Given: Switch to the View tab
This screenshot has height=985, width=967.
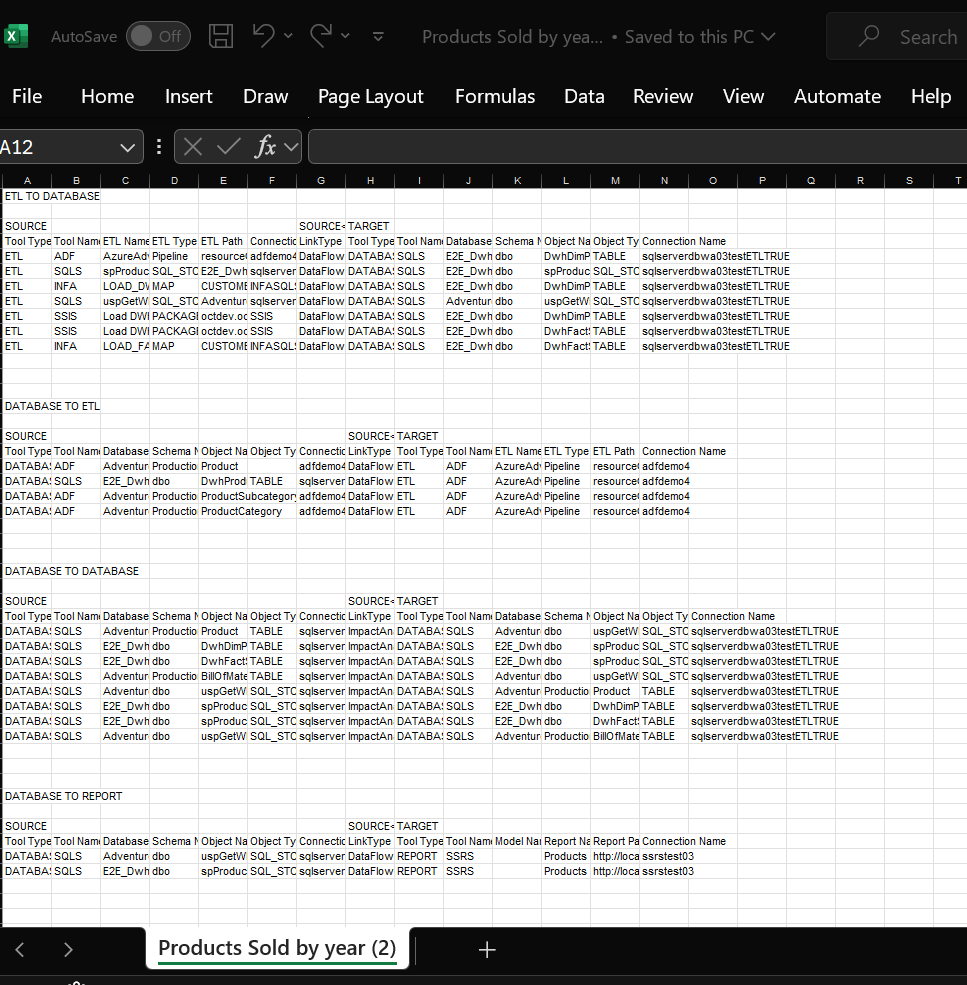Looking at the screenshot, I should coord(743,96).
